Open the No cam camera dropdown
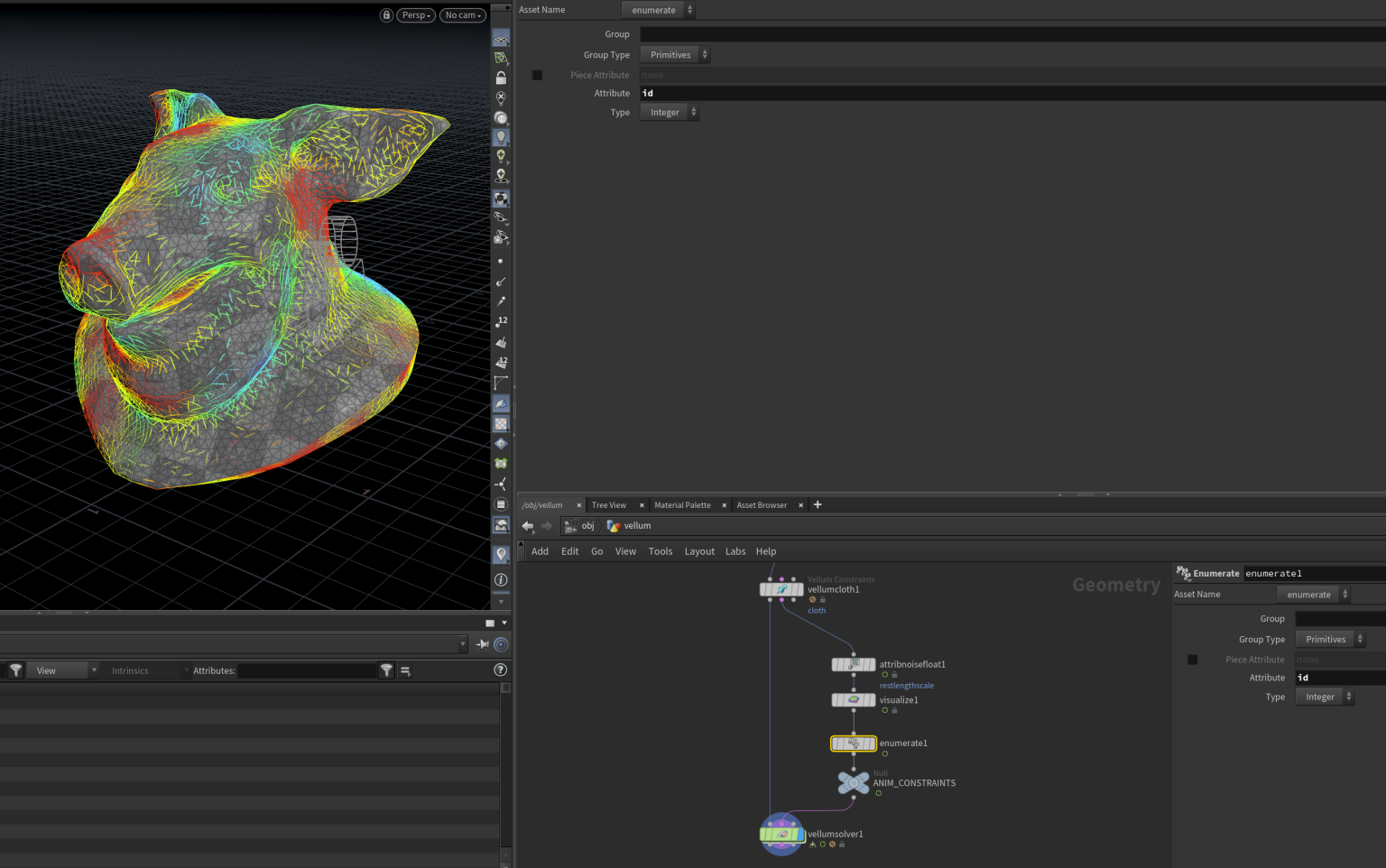Viewport: 1386px width, 868px height. click(463, 15)
